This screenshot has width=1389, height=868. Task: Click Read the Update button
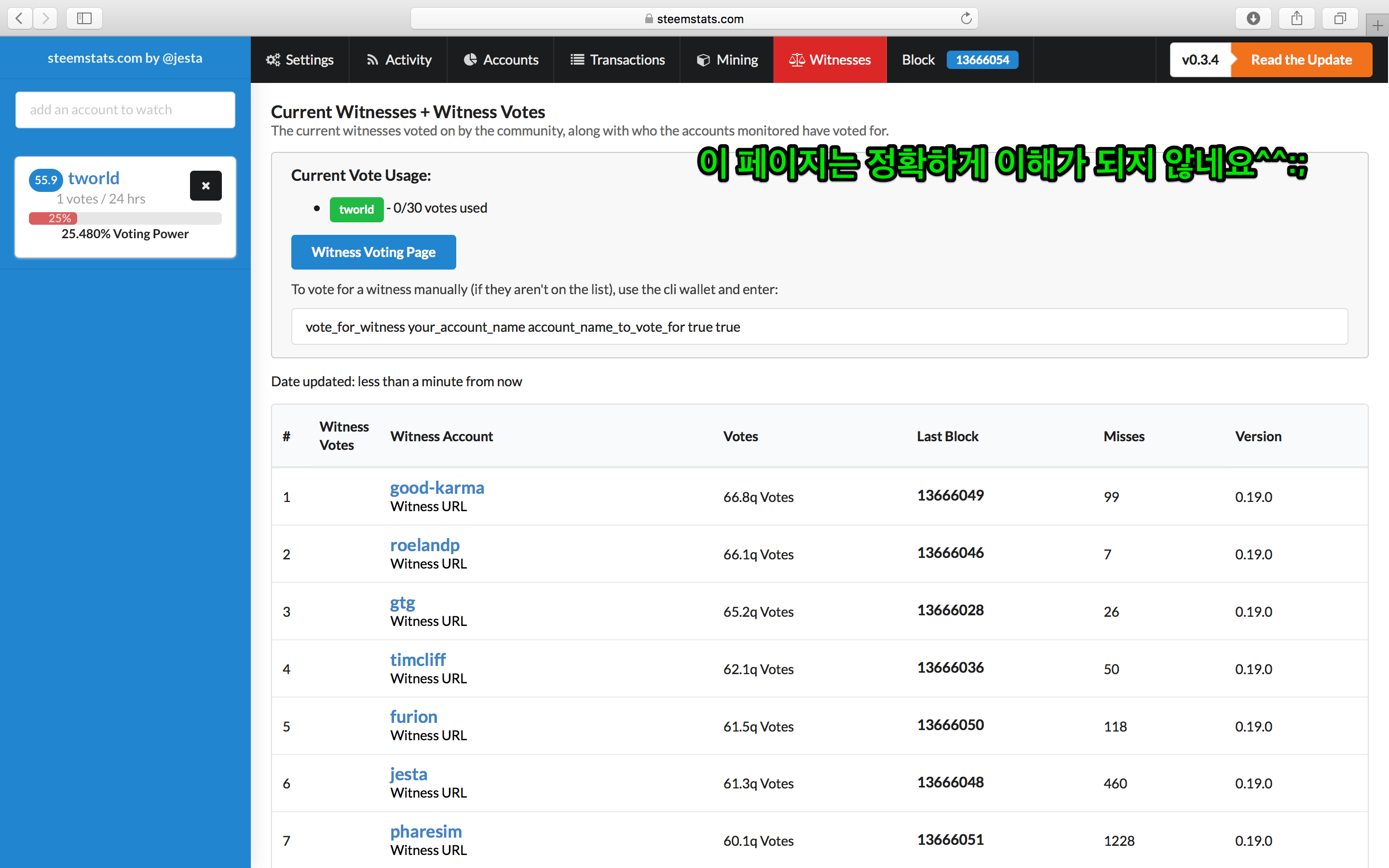[1301, 60]
